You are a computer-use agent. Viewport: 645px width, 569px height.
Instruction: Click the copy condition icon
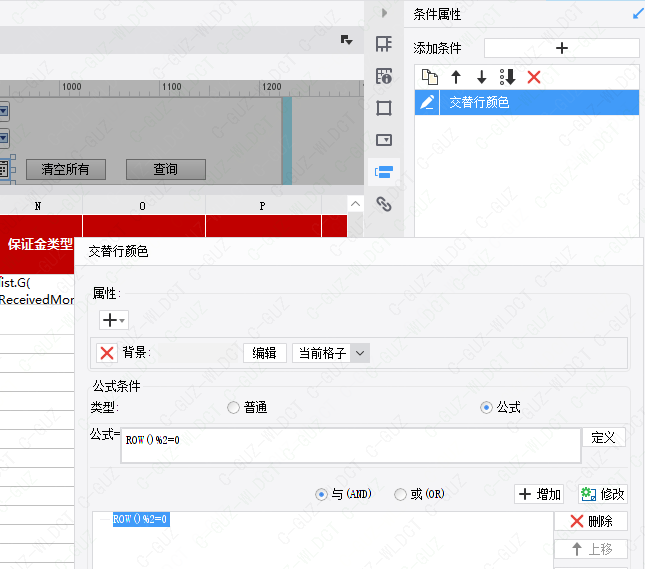click(x=430, y=77)
